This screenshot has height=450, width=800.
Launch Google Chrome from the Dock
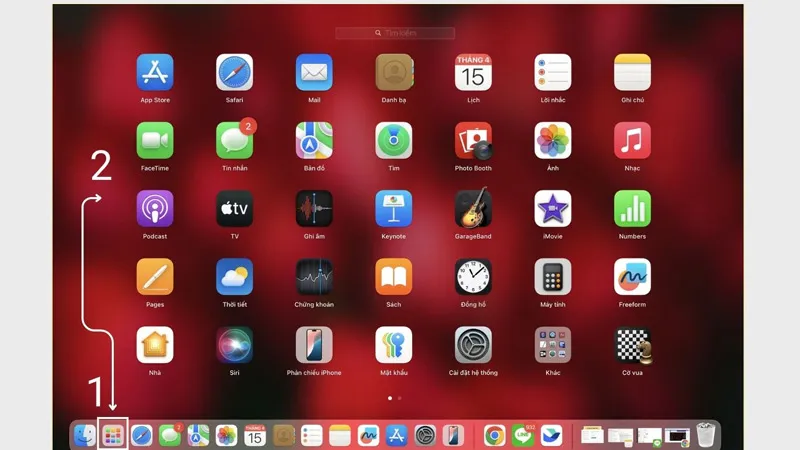[494, 436]
